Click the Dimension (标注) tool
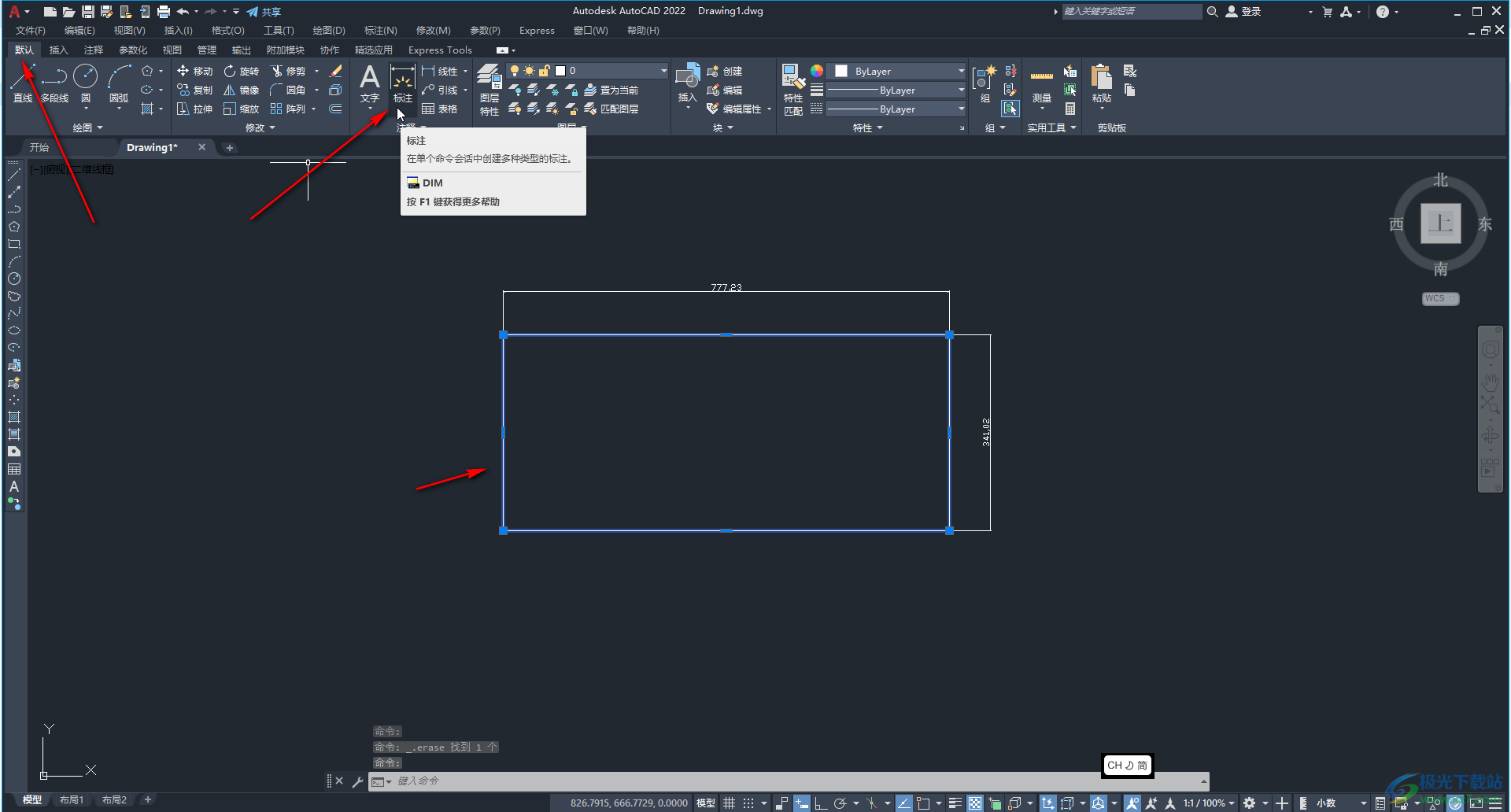Image resolution: width=1511 pixels, height=812 pixels. coord(403,85)
